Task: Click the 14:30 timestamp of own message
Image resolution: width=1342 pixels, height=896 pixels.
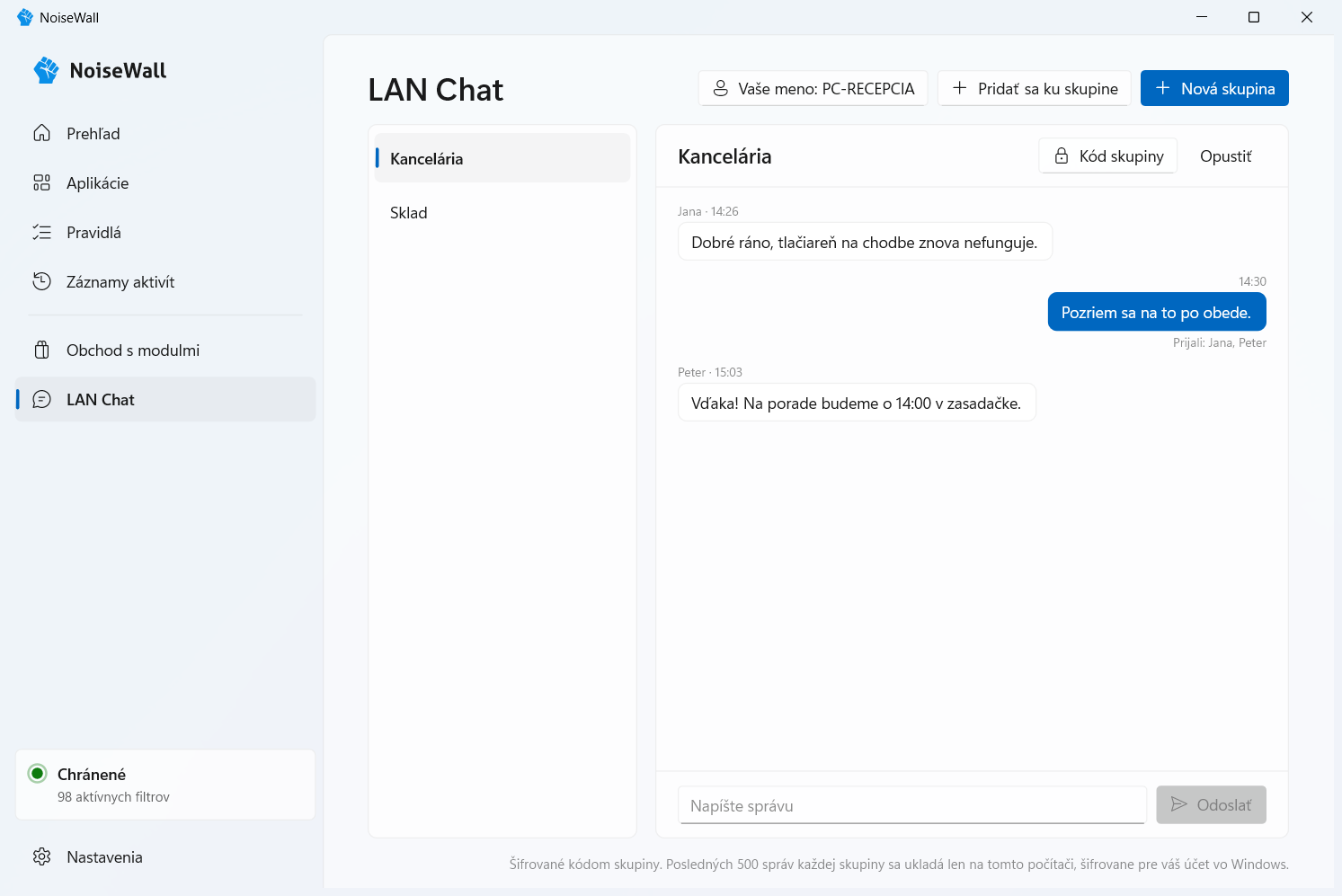Action: coord(1252,281)
